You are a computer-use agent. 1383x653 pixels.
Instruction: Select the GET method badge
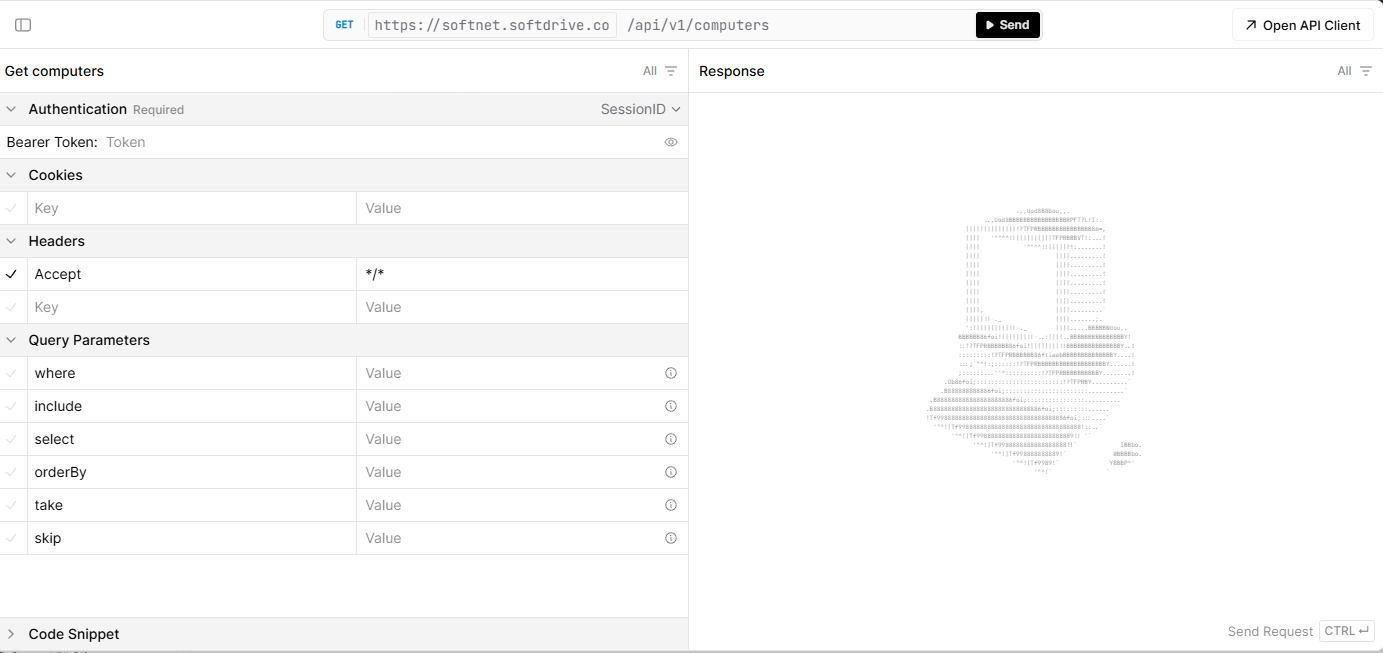click(344, 25)
